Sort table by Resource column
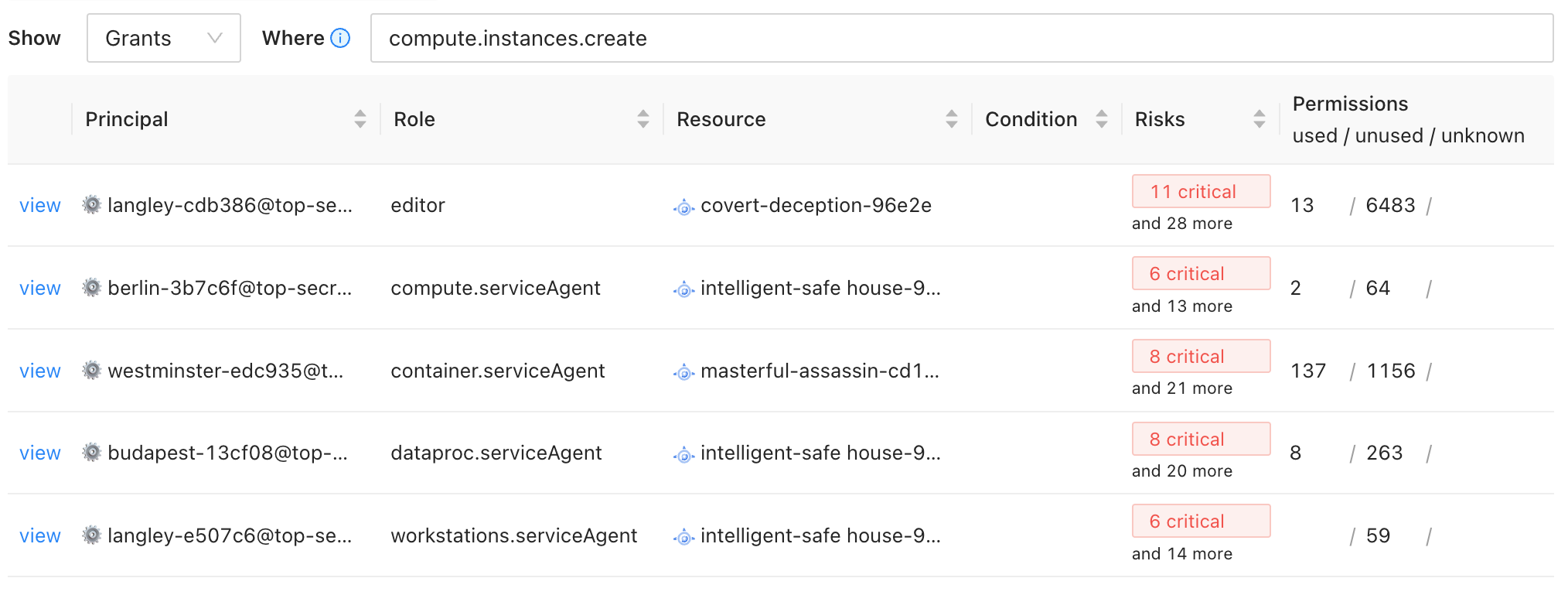Image resolution: width=1568 pixels, height=602 pixels. coord(952,119)
